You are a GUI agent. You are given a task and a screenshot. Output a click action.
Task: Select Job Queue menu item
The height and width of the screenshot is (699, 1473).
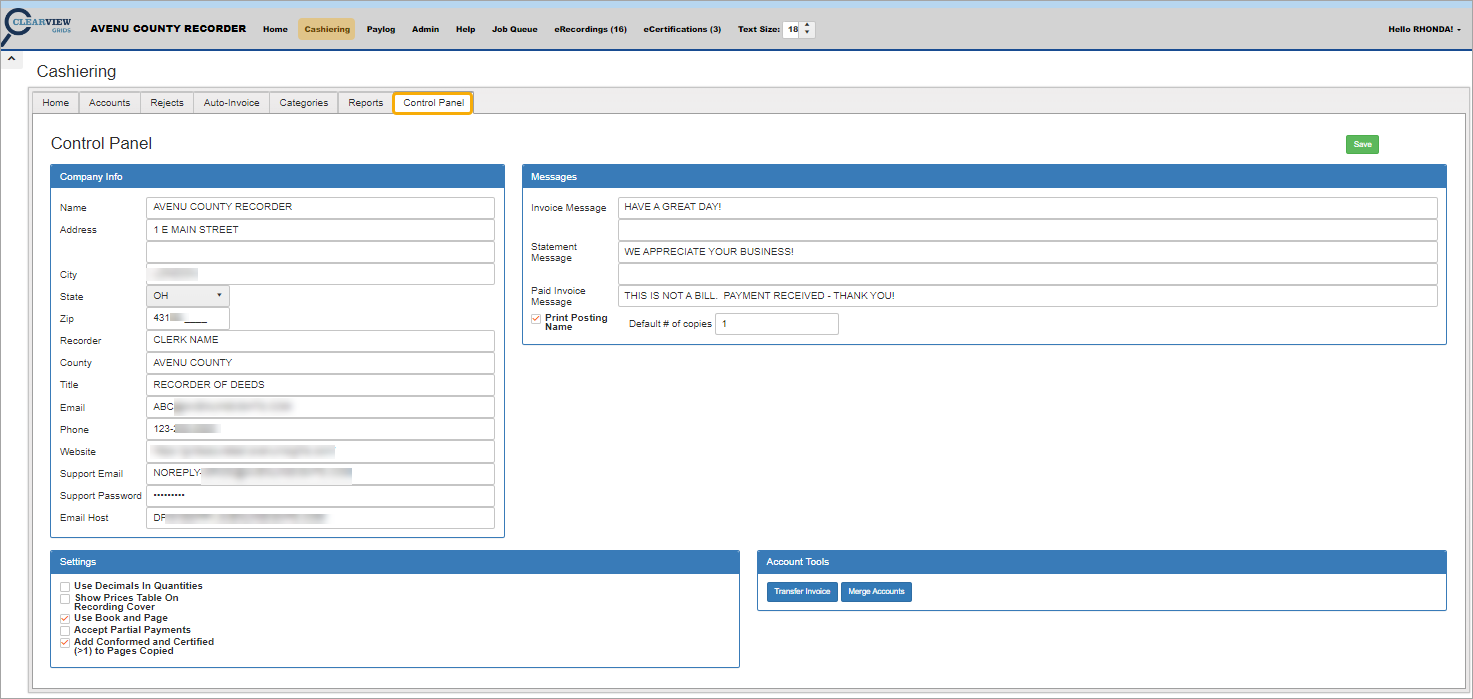(514, 30)
